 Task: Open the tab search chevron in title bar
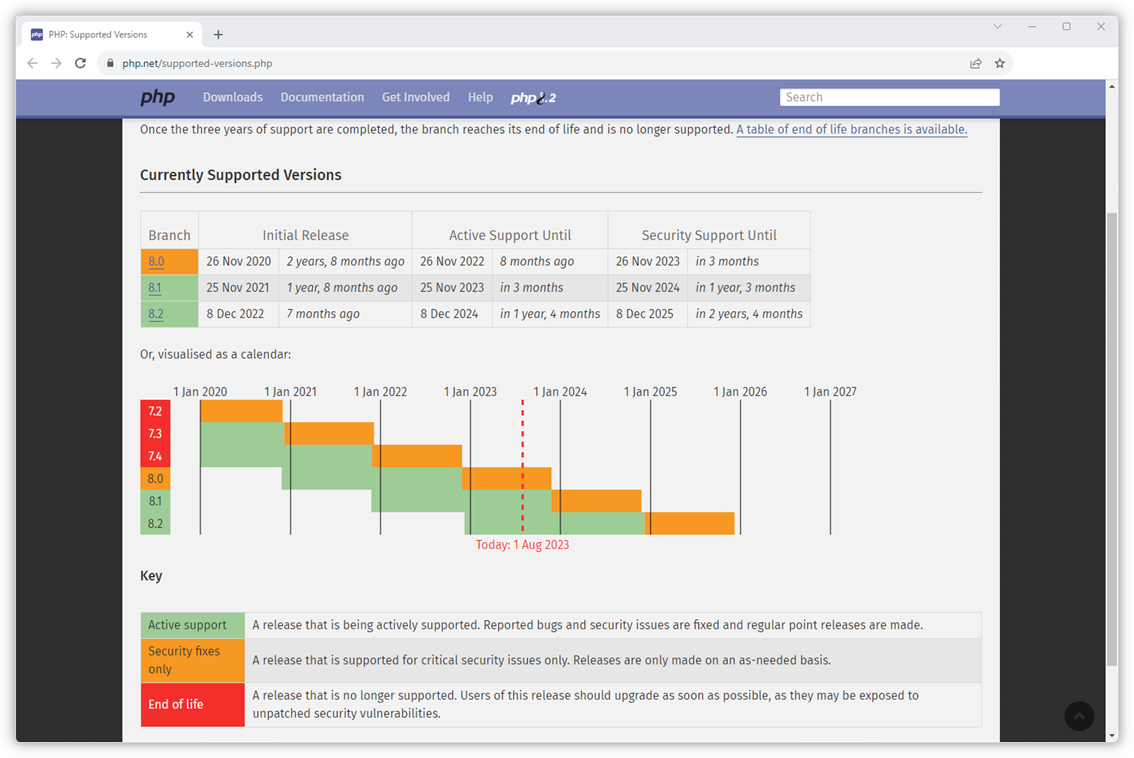(997, 27)
